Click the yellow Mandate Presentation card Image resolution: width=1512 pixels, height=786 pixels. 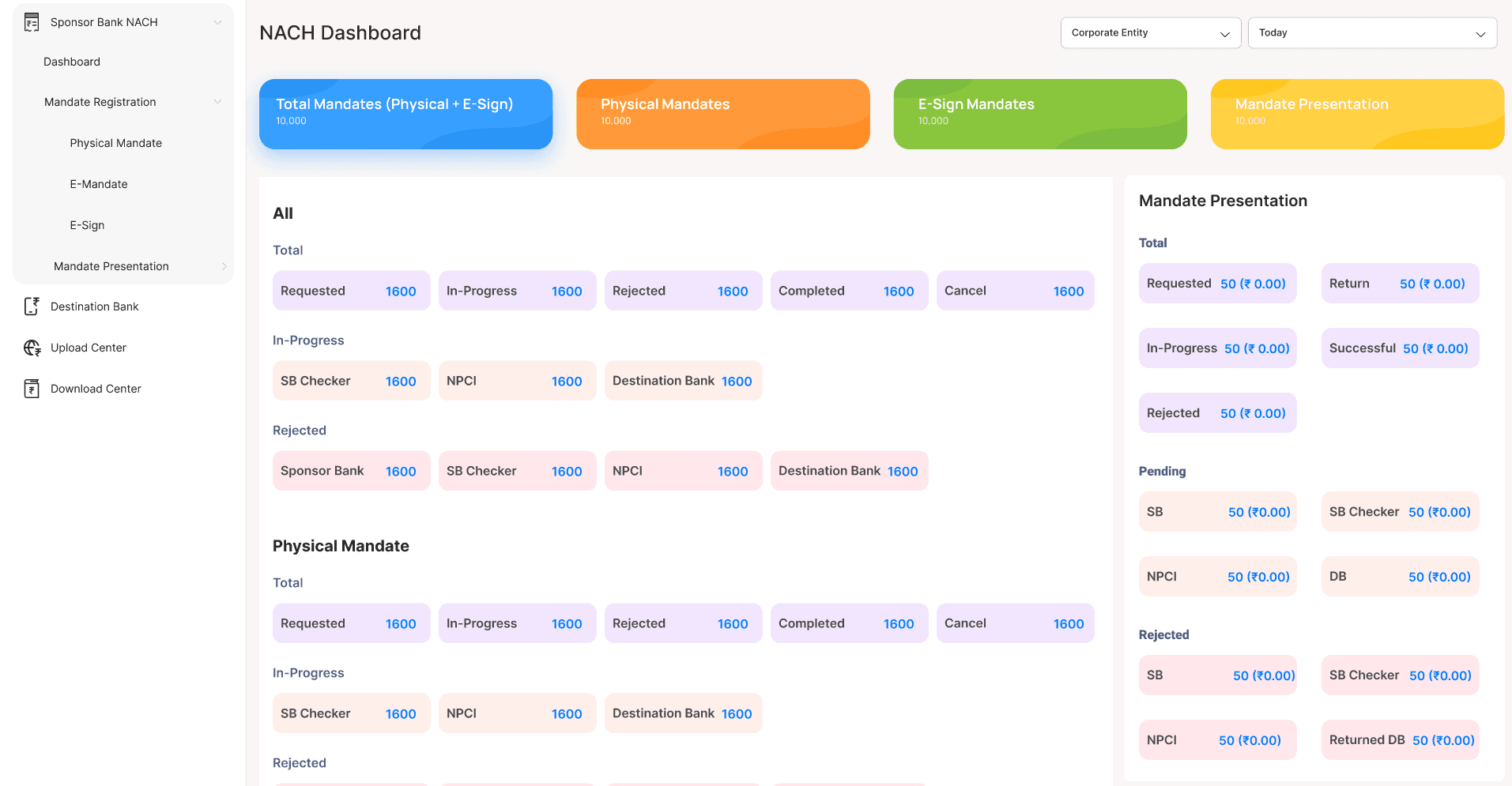coord(1356,114)
